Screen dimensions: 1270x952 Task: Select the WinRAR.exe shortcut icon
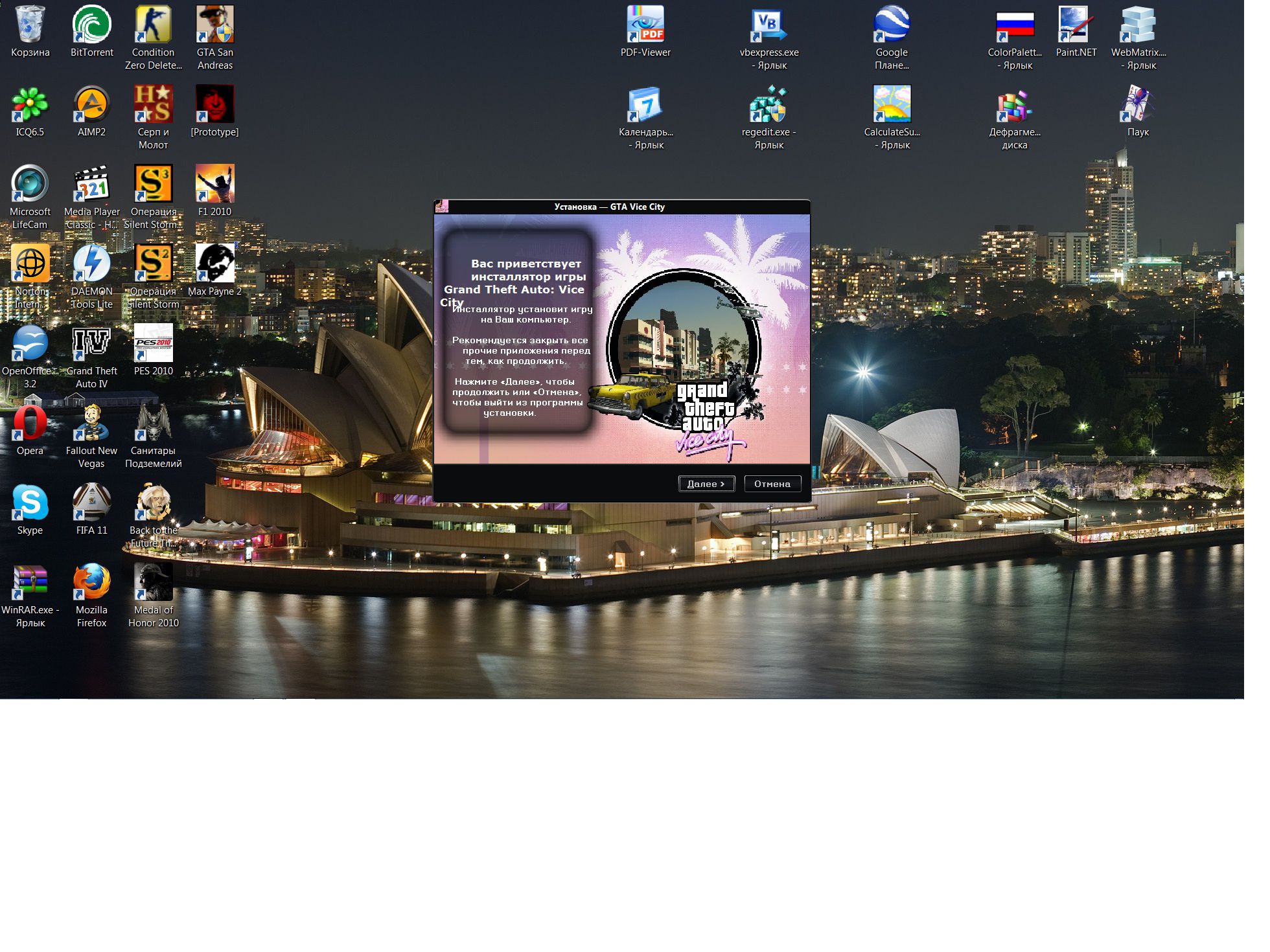coord(30,582)
